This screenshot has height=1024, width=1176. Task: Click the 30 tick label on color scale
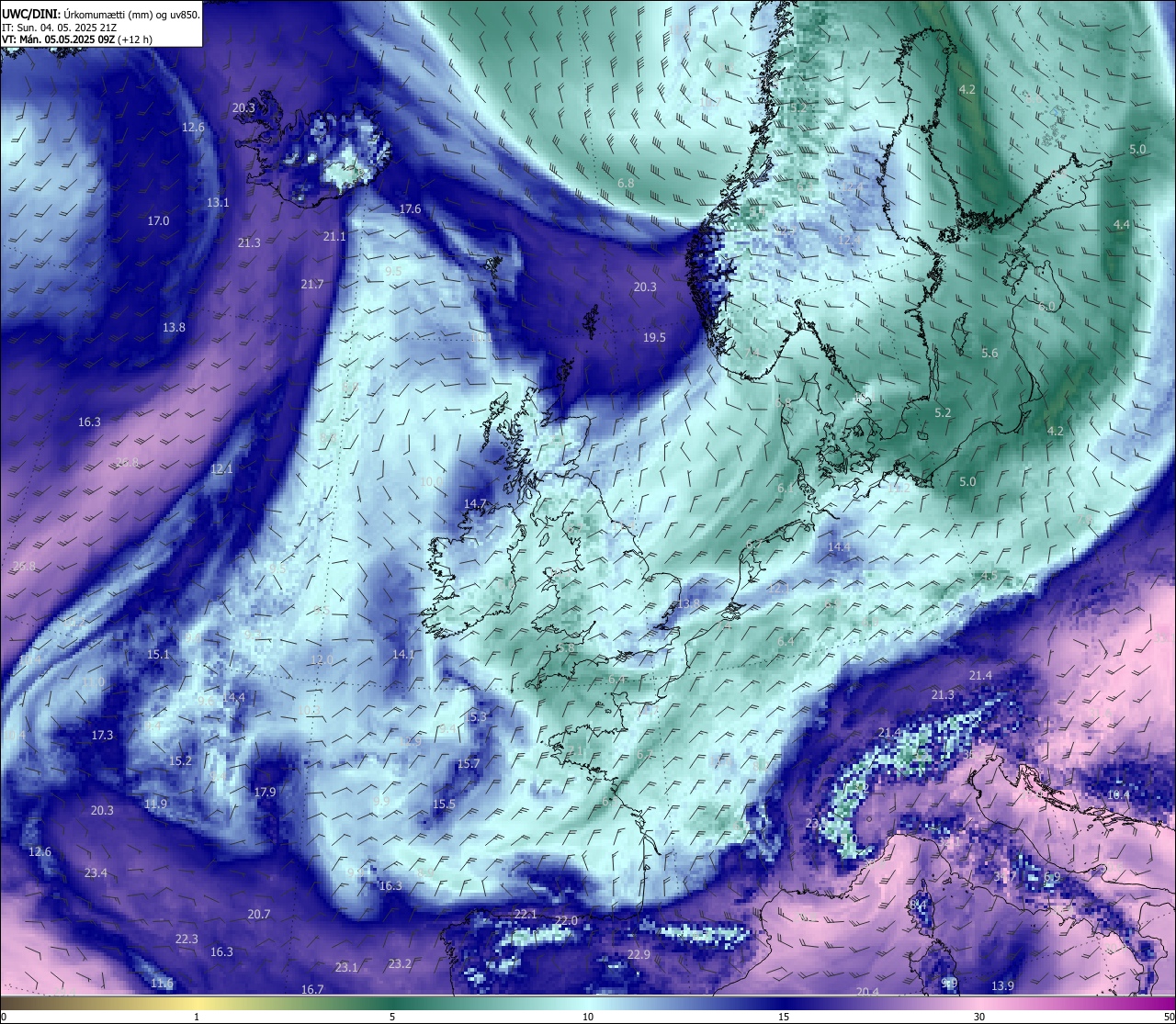[979, 1017]
